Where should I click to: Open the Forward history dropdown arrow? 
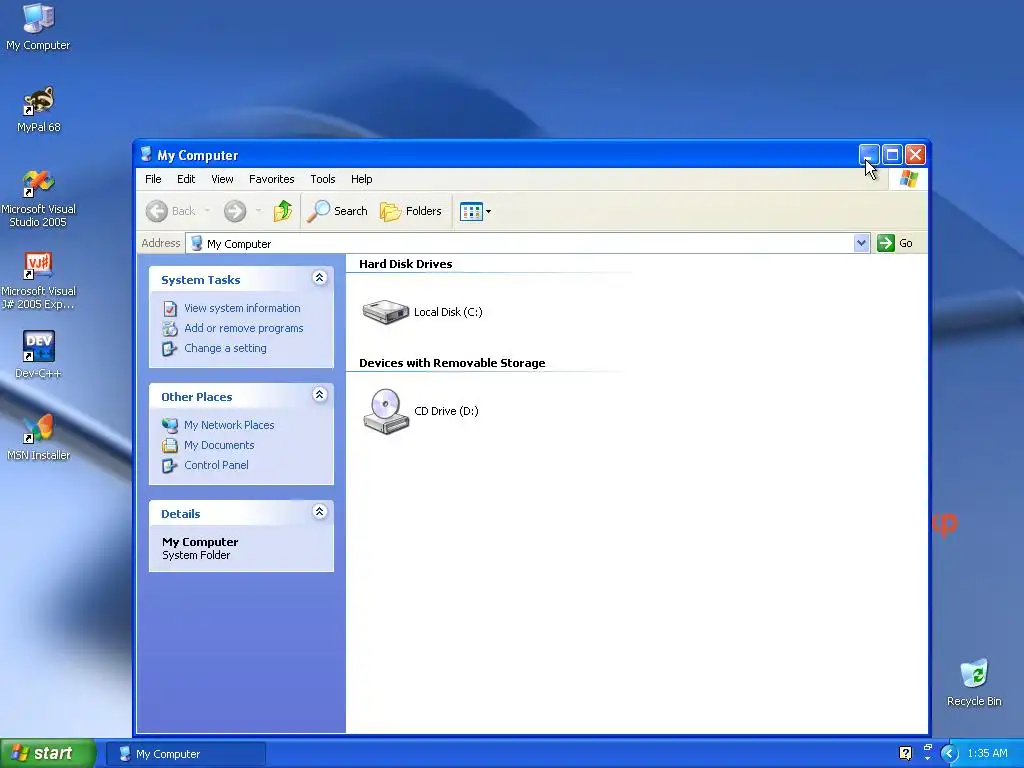258,211
